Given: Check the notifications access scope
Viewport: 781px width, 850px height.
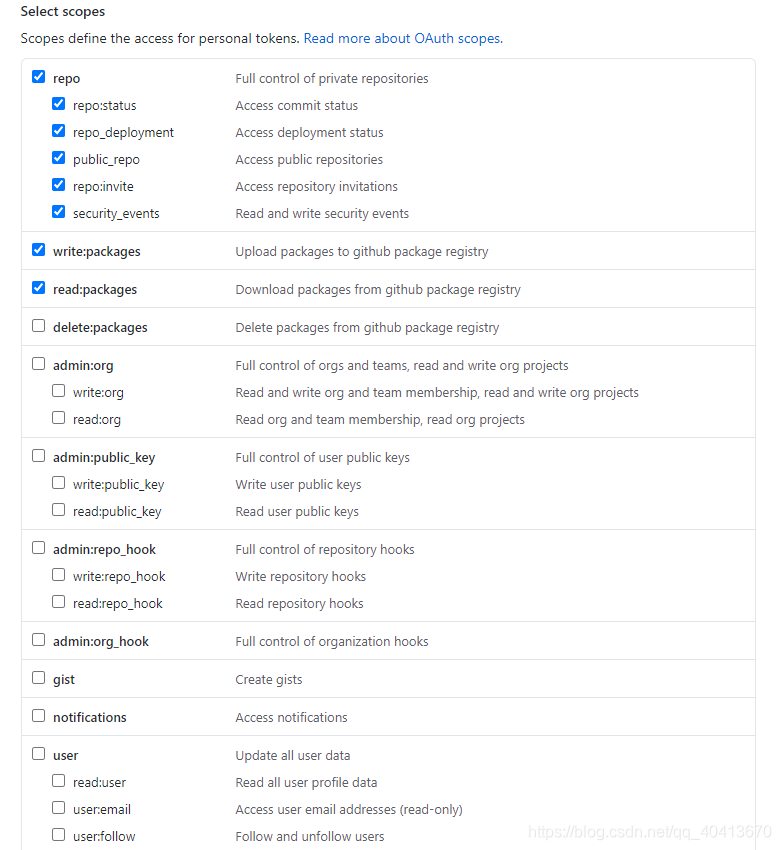Looking at the screenshot, I should coord(38,715).
